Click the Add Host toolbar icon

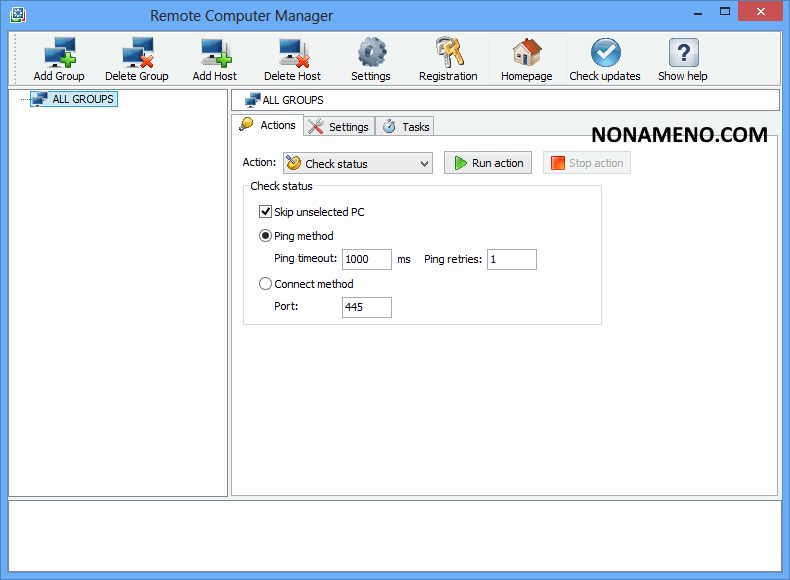pos(215,53)
